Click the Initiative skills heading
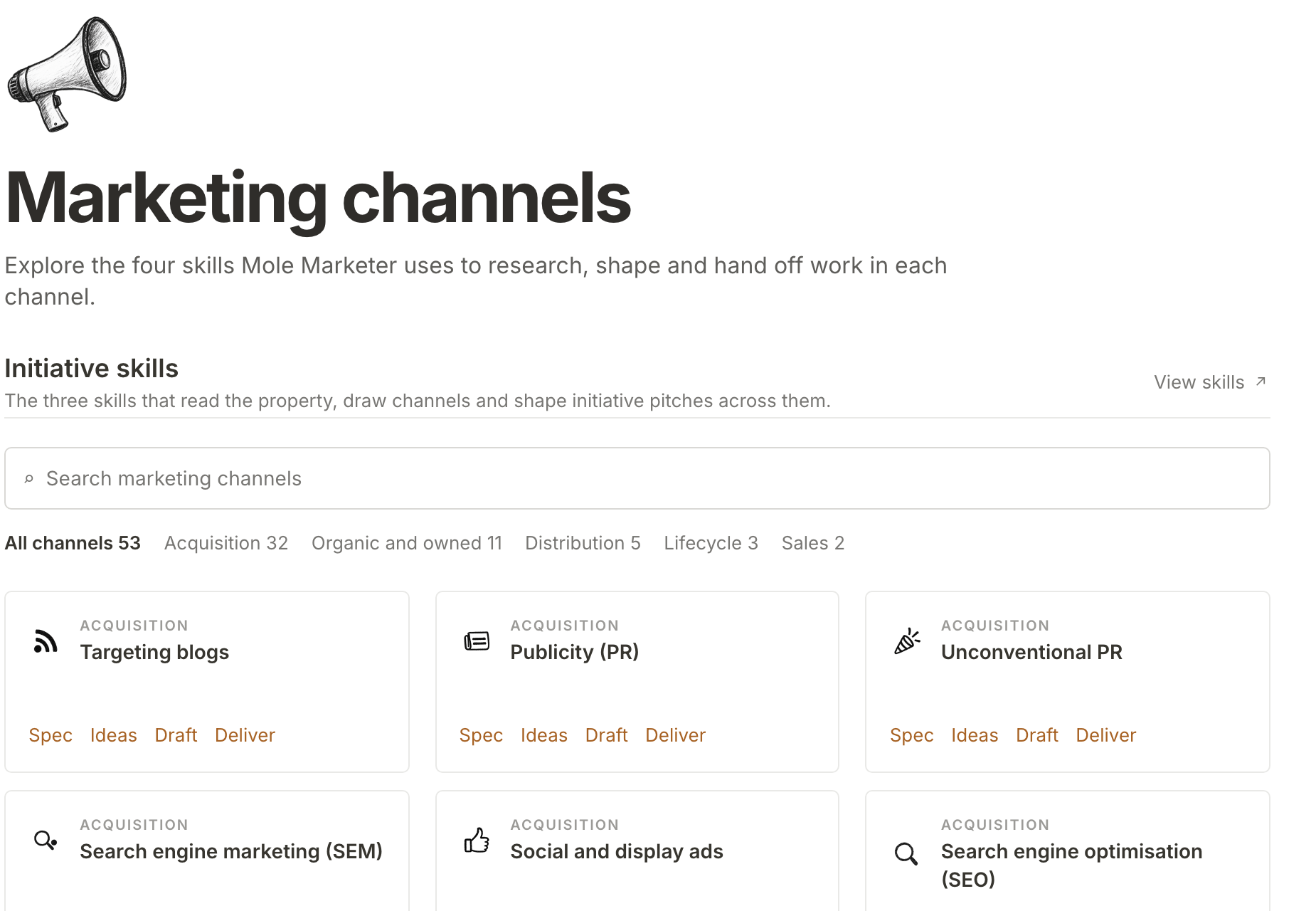 [x=91, y=369]
